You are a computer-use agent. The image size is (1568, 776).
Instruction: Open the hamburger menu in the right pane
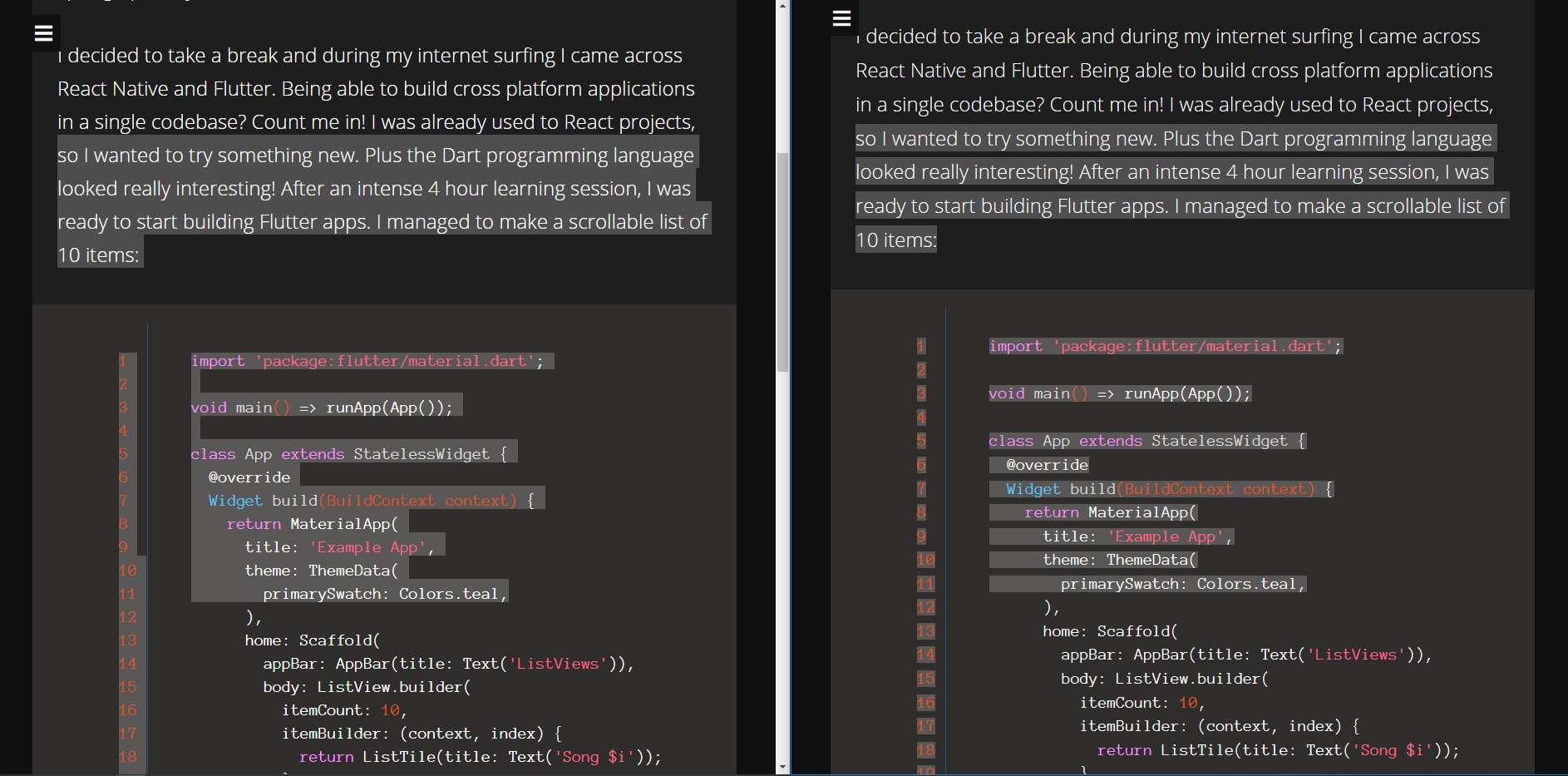842,18
